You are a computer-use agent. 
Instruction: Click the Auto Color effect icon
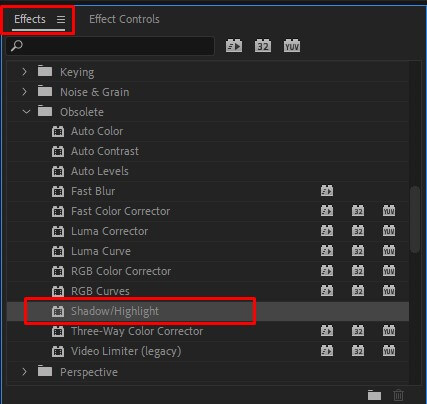pos(58,132)
